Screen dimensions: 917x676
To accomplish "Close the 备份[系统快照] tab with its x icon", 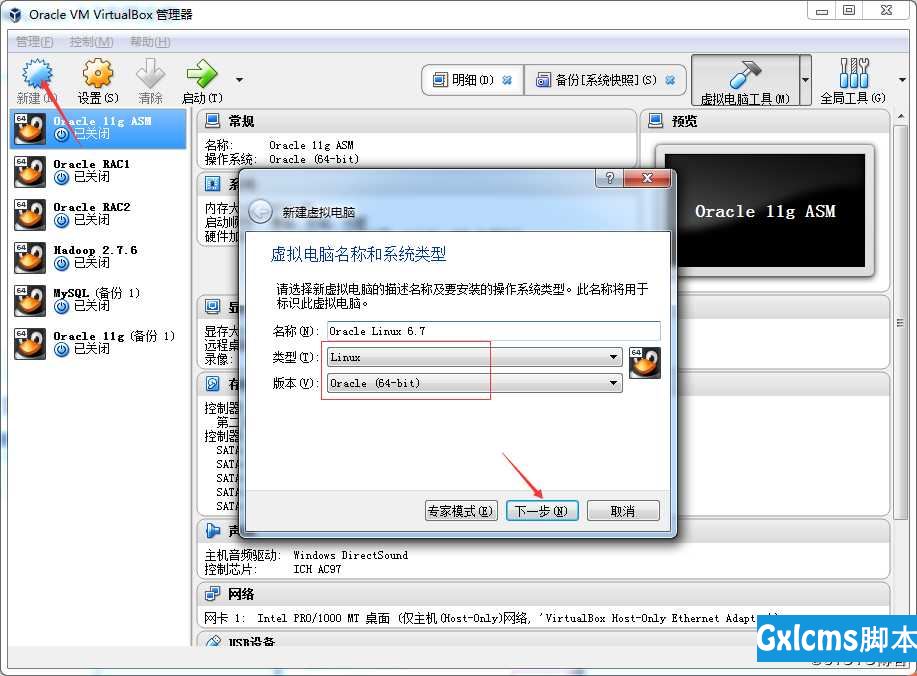I will (x=670, y=80).
